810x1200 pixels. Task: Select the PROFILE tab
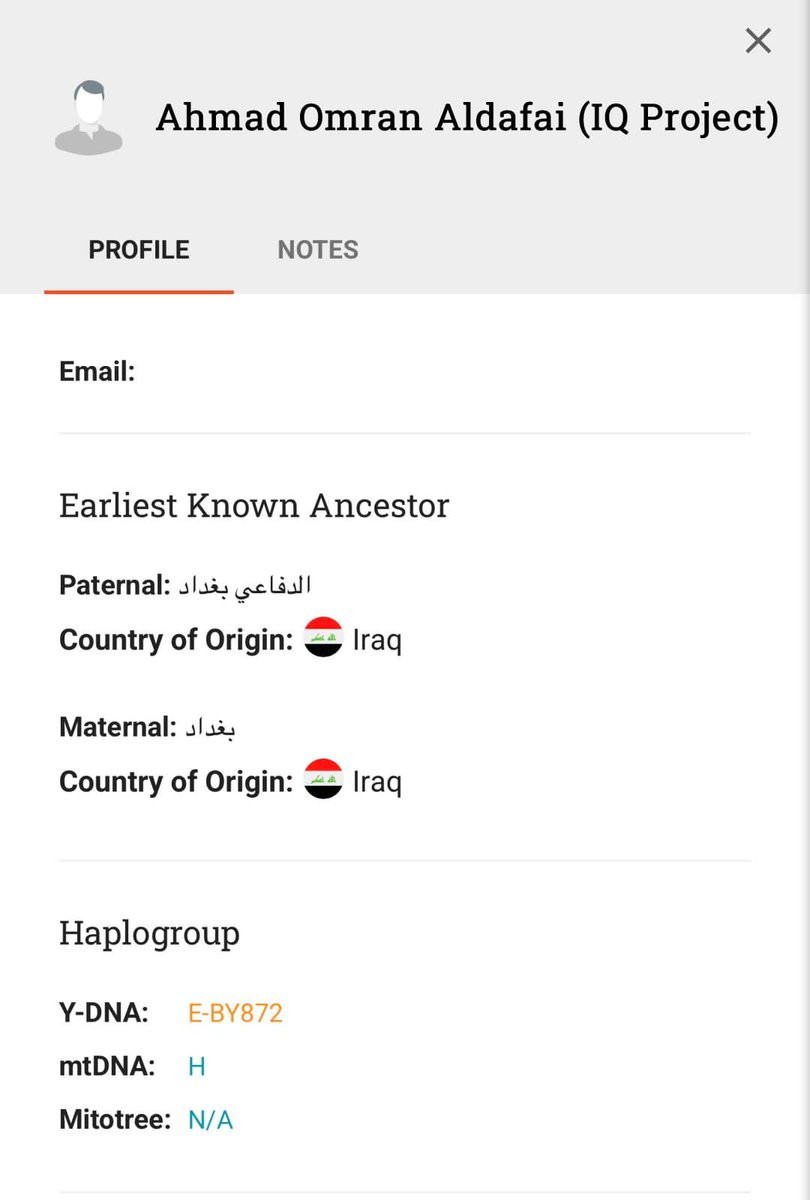point(139,250)
